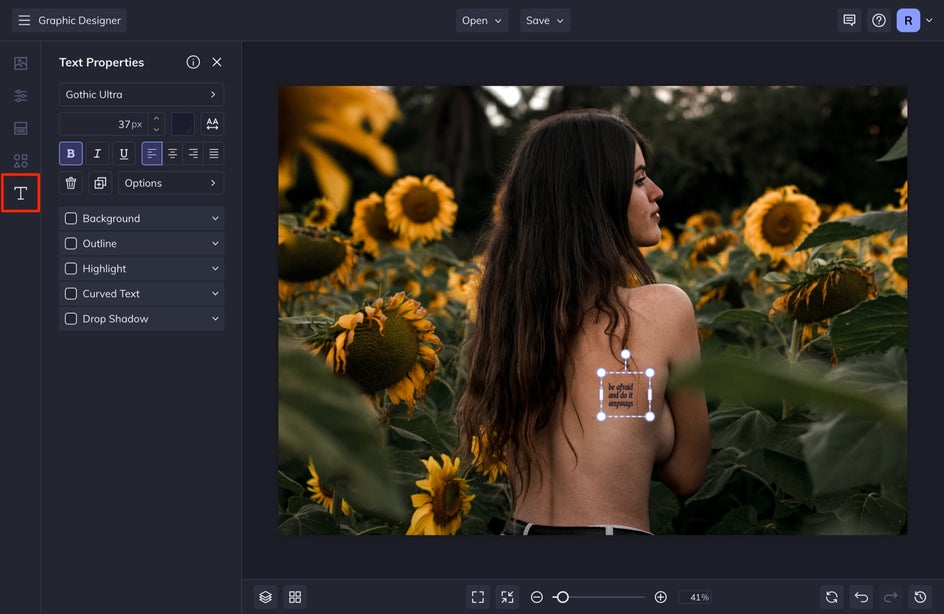Open the Open menu
Image resolution: width=944 pixels, height=614 pixels.
[482, 20]
